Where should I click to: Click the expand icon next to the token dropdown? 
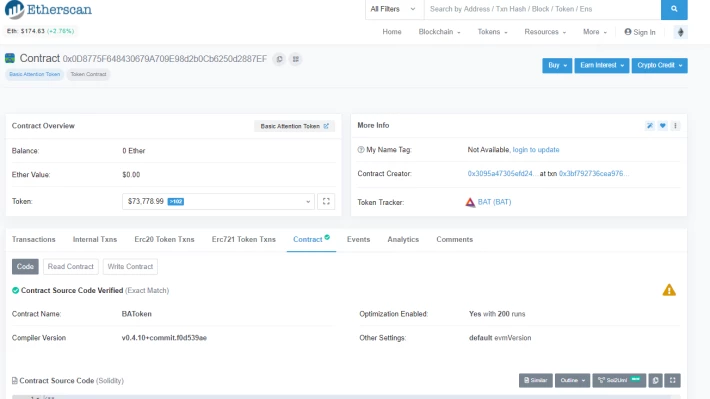pyautogui.click(x=326, y=202)
